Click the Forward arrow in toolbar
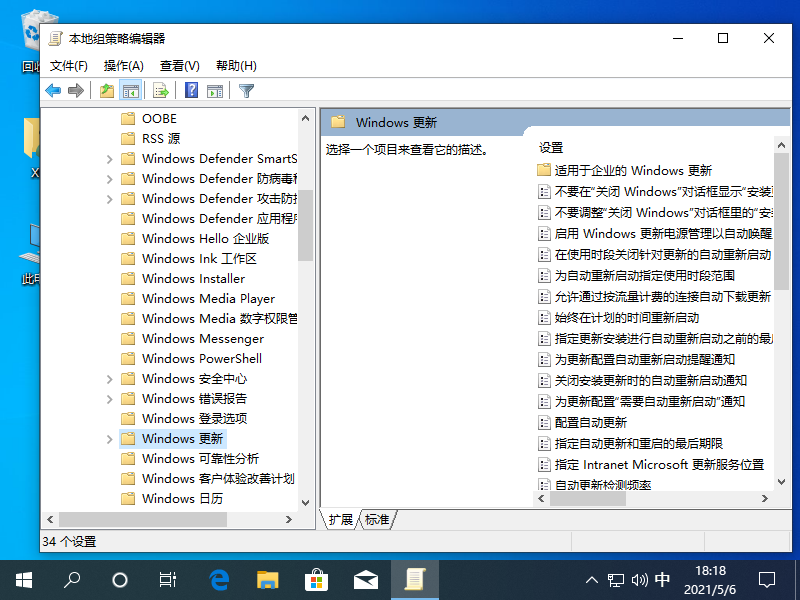800x600 pixels. tap(76, 91)
